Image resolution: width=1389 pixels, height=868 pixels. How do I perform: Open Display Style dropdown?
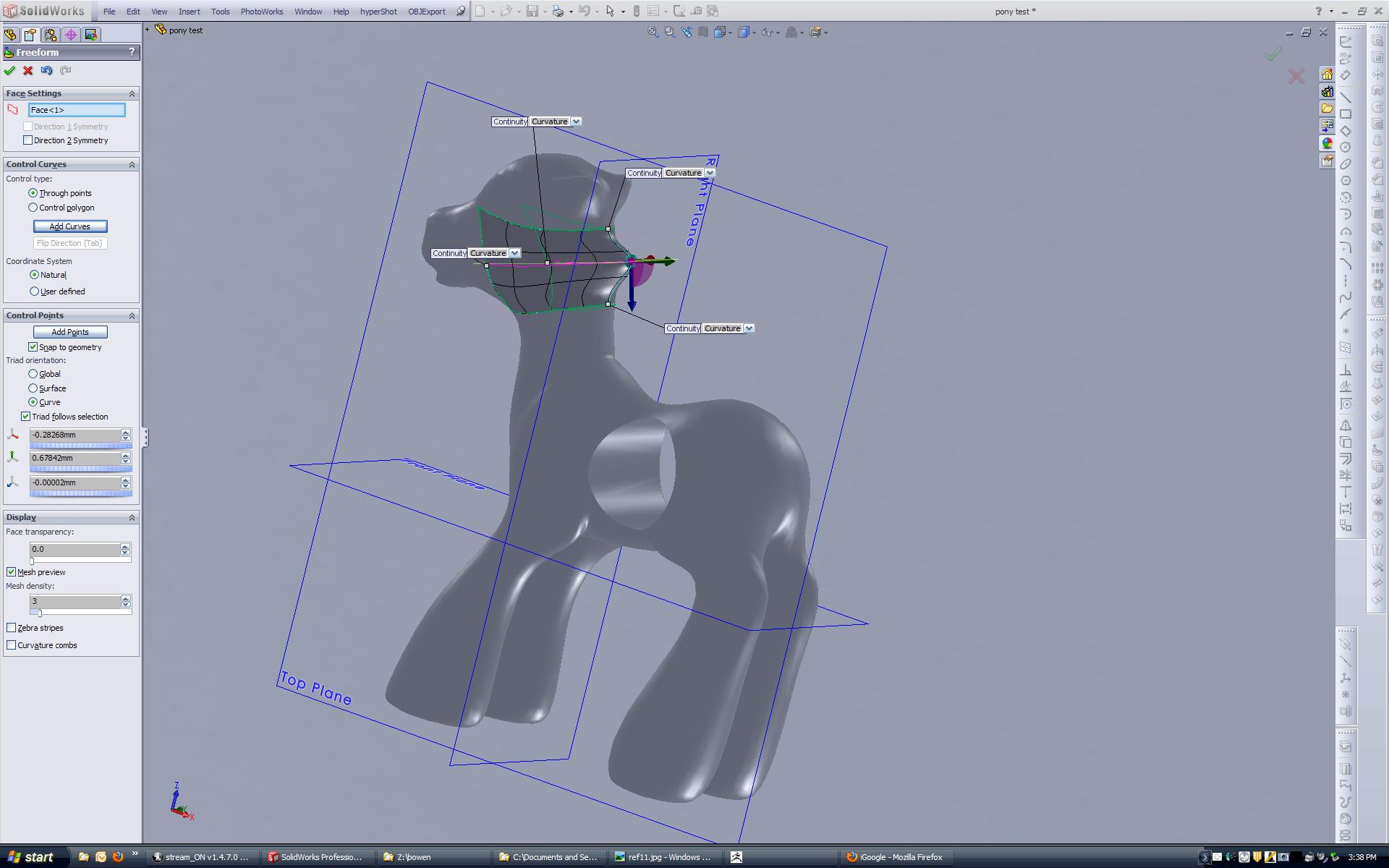coord(746,32)
